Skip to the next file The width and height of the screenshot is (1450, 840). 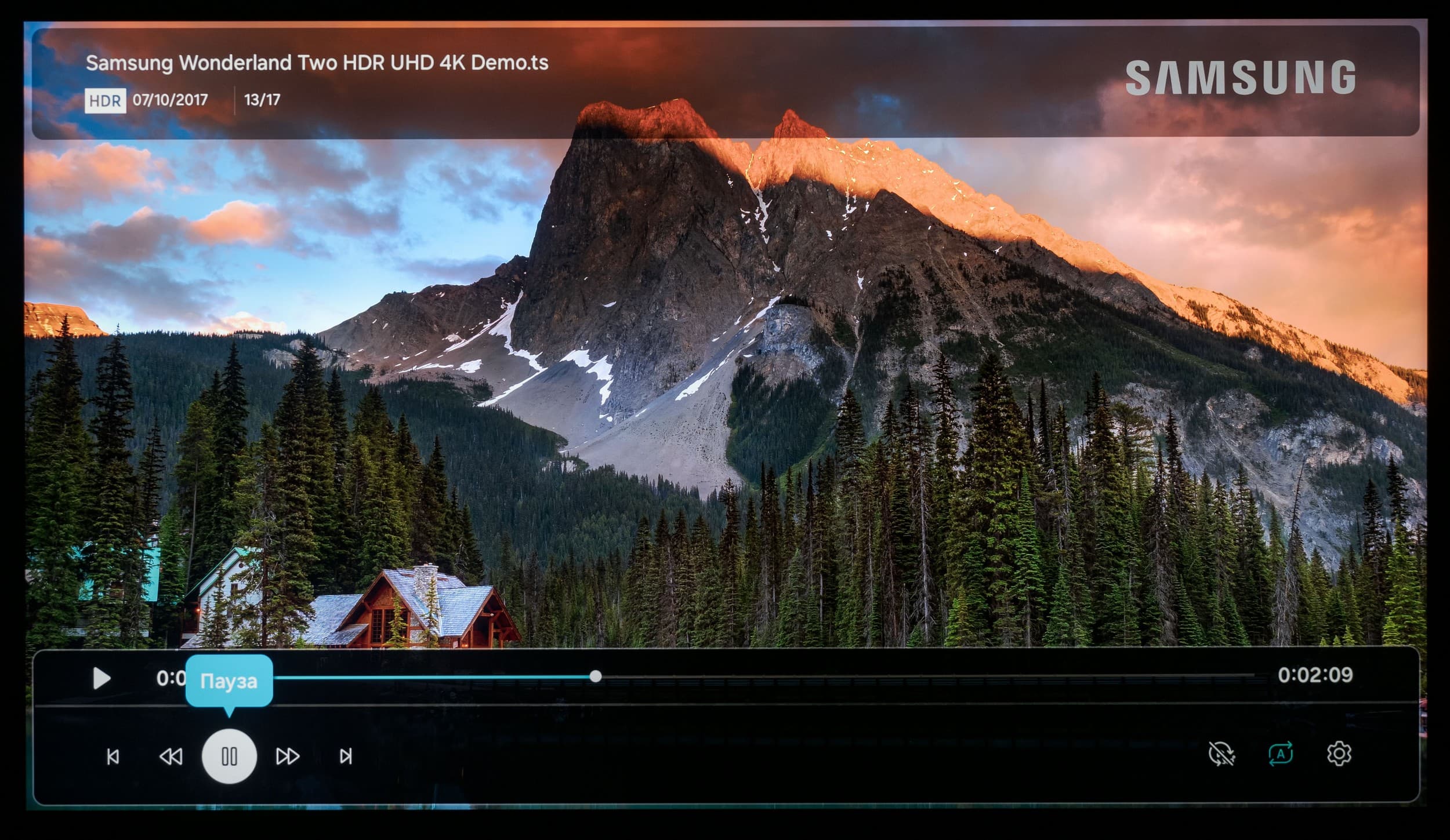pos(346,757)
